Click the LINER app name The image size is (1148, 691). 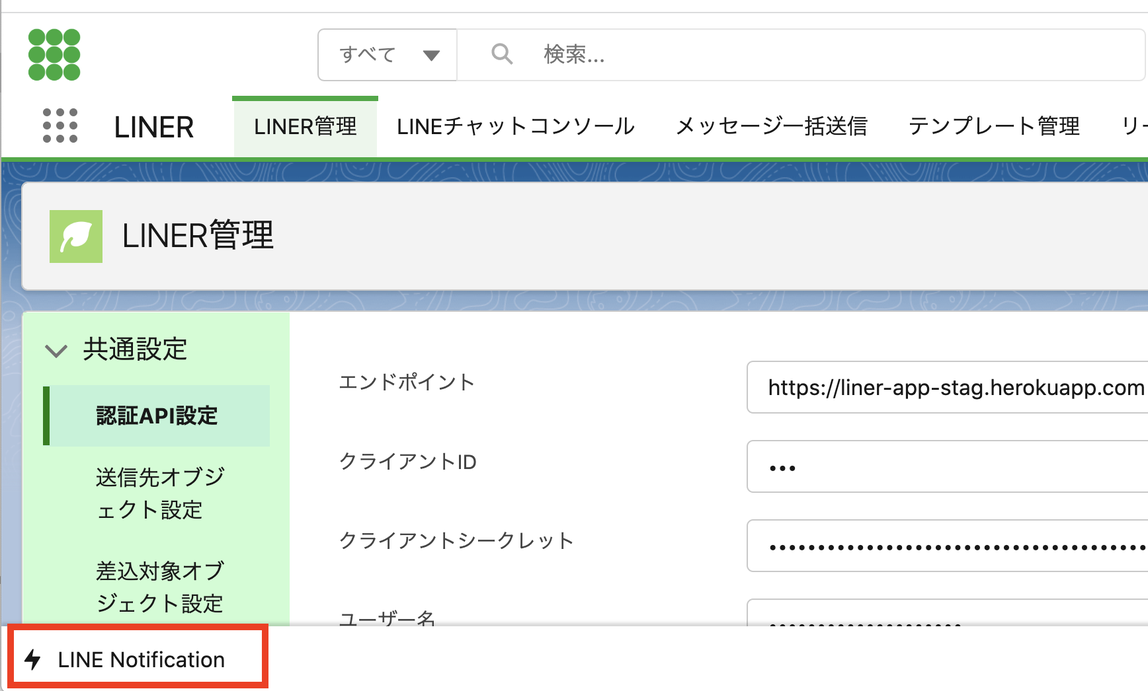154,127
